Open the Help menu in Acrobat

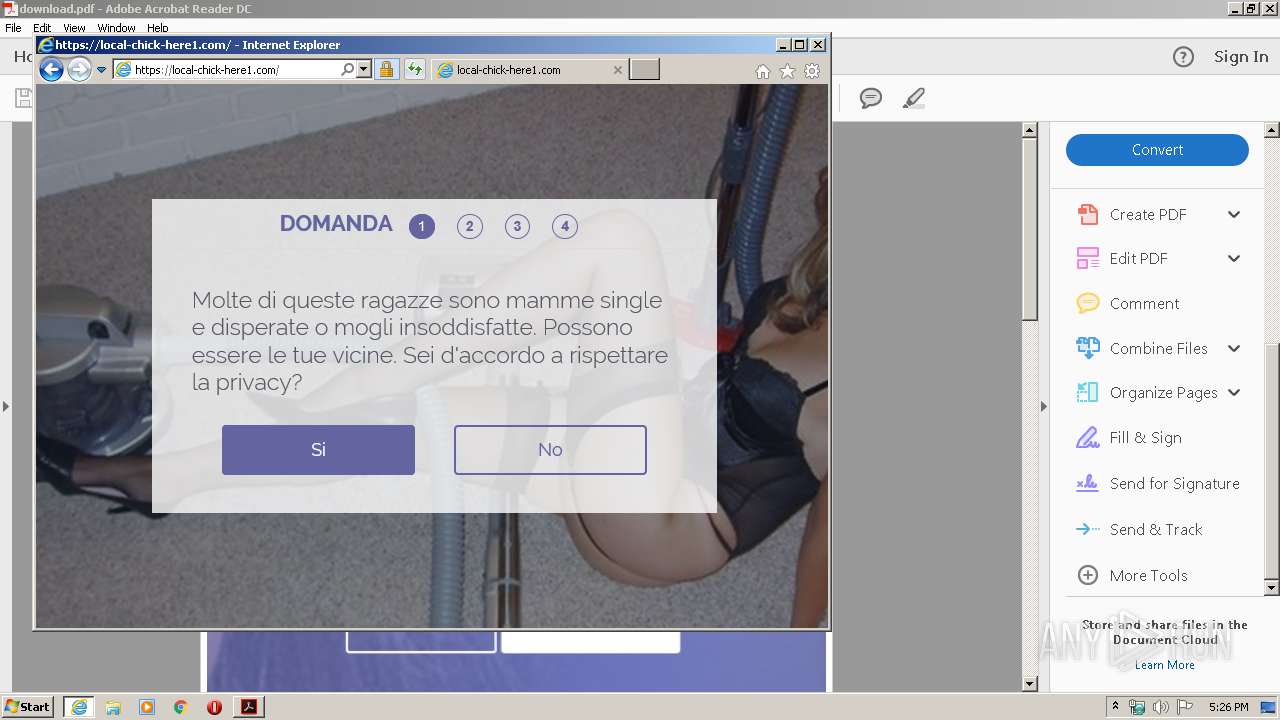tap(158, 28)
